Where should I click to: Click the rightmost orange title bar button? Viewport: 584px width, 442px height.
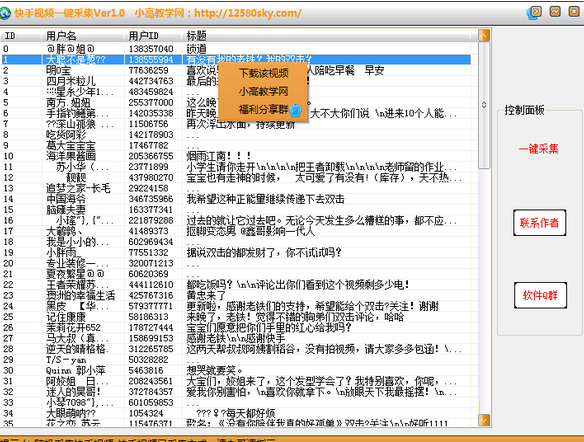[x=574, y=12]
